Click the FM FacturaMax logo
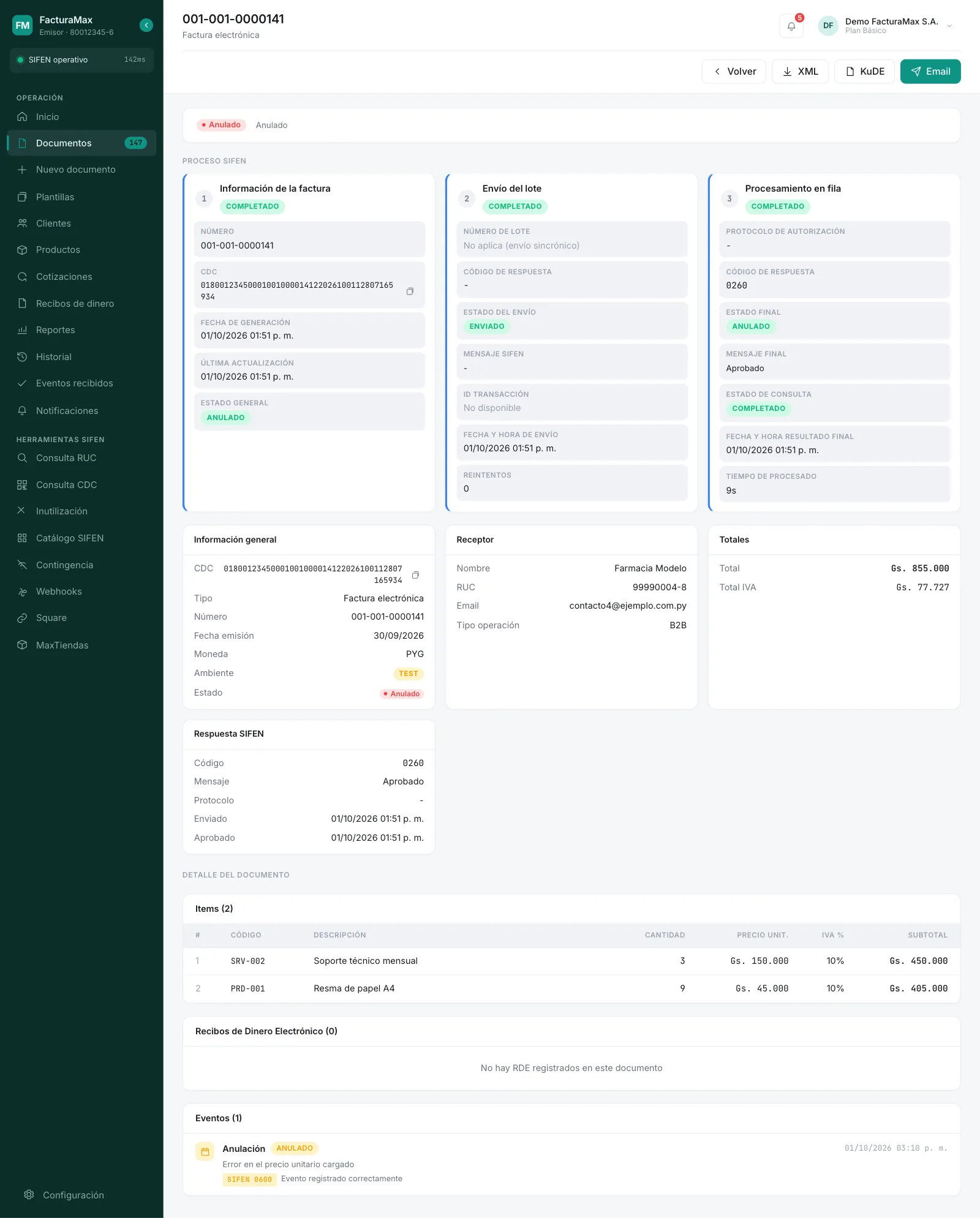Viewport: 980px width, 1218px height. (23, 25)
